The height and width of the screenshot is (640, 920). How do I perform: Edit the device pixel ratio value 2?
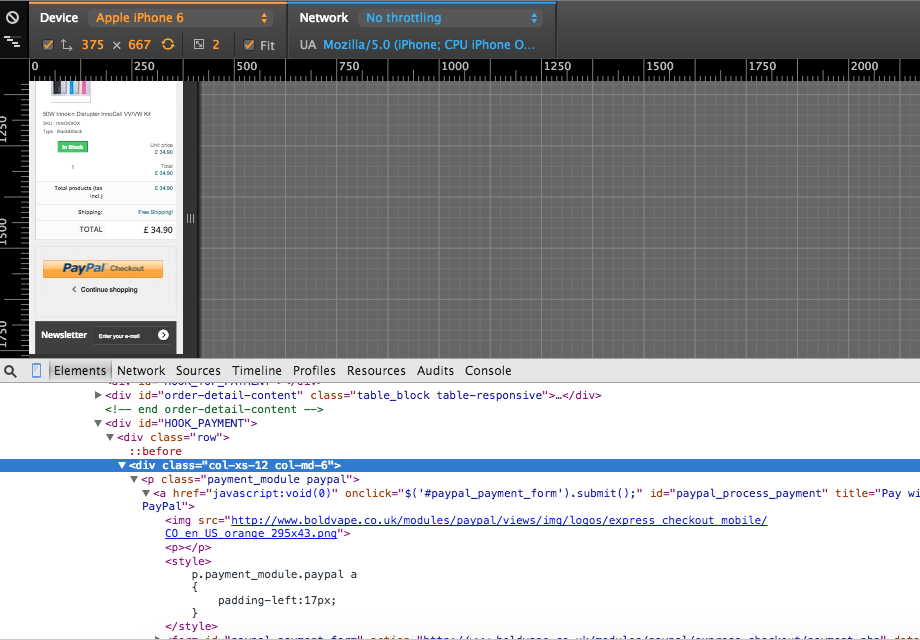pyautogui.click(x=216, y=45)
